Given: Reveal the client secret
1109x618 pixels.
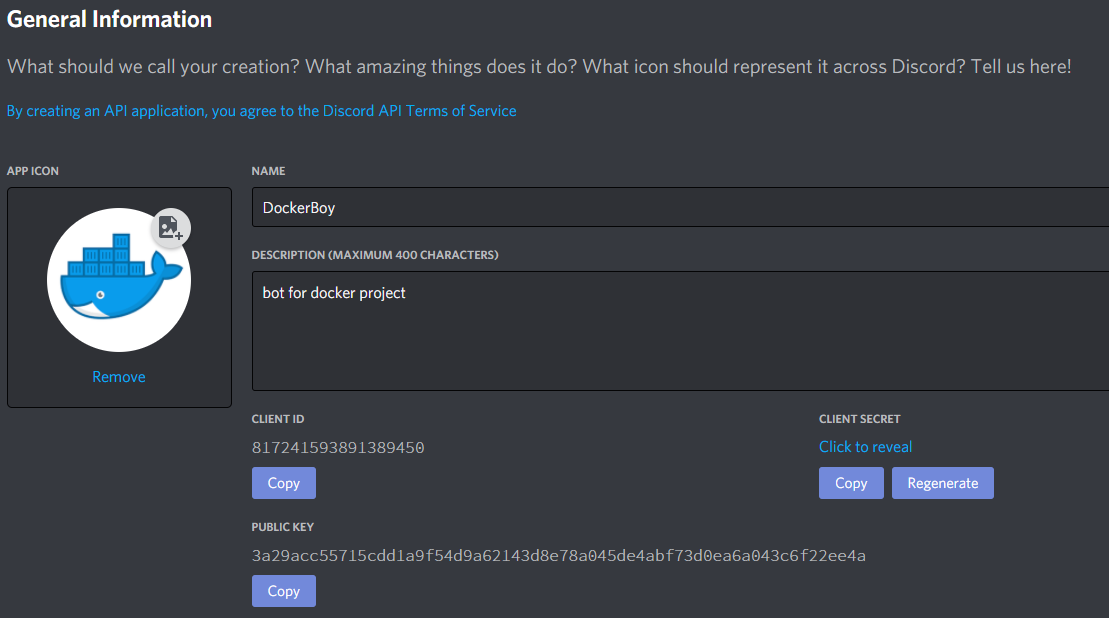Looking at the screenshot, I should coord(865,447).
